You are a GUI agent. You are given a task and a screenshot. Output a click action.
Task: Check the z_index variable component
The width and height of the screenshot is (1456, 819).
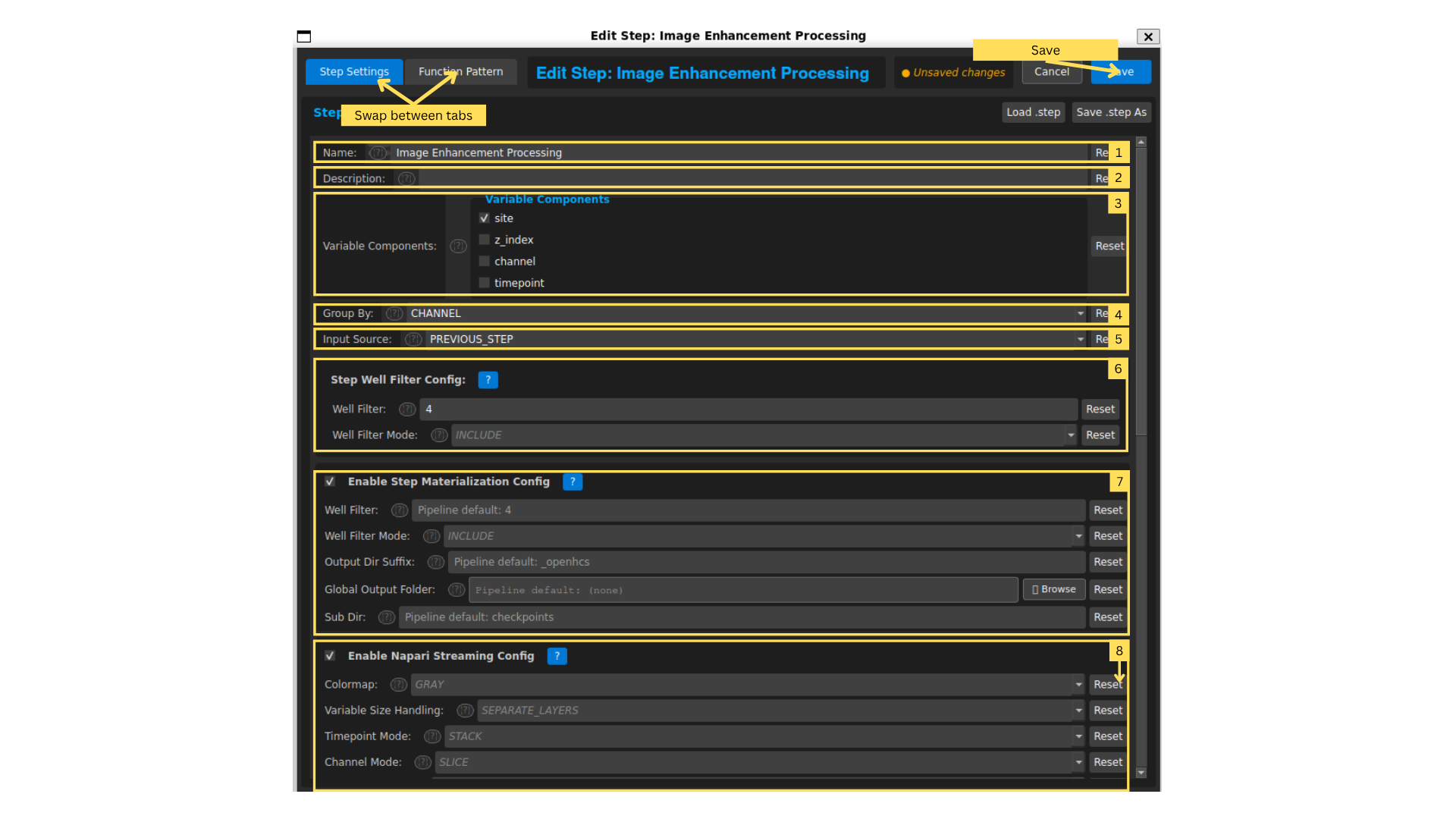click(x=484, y=240)
